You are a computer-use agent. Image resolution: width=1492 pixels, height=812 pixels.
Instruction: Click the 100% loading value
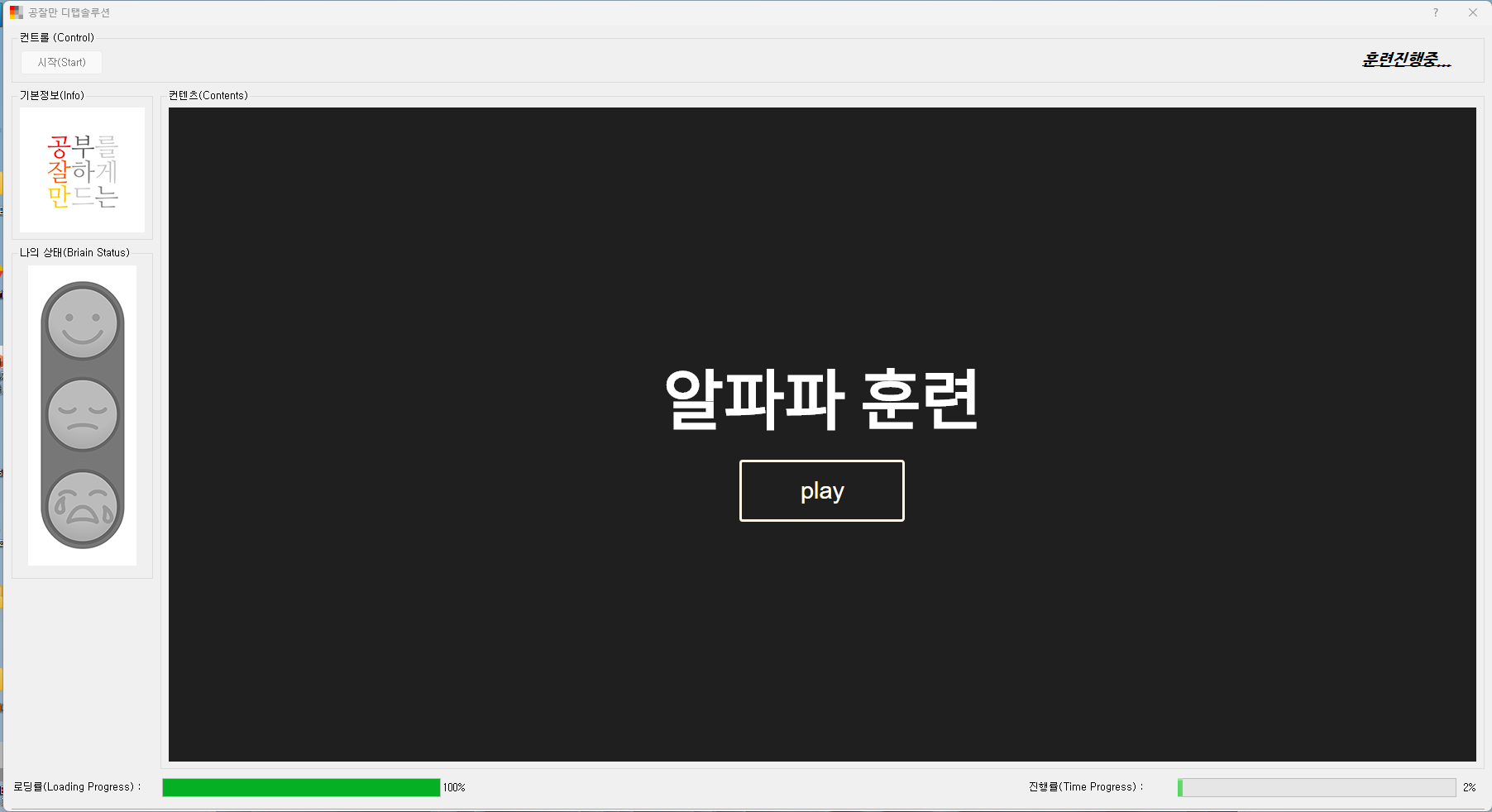454,787
